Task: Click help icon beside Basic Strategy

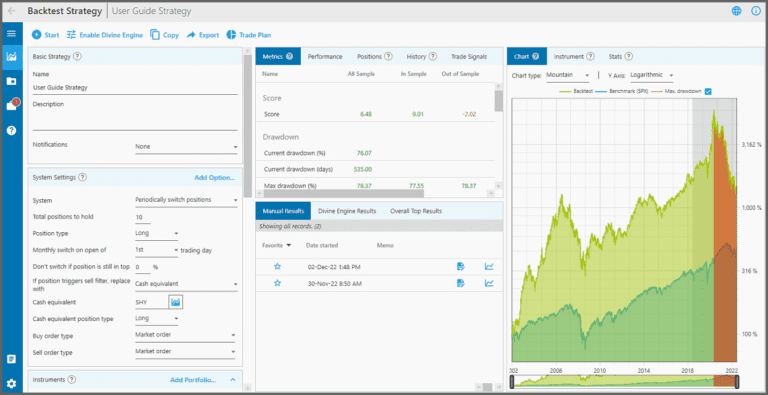Action: coord(77,56)
